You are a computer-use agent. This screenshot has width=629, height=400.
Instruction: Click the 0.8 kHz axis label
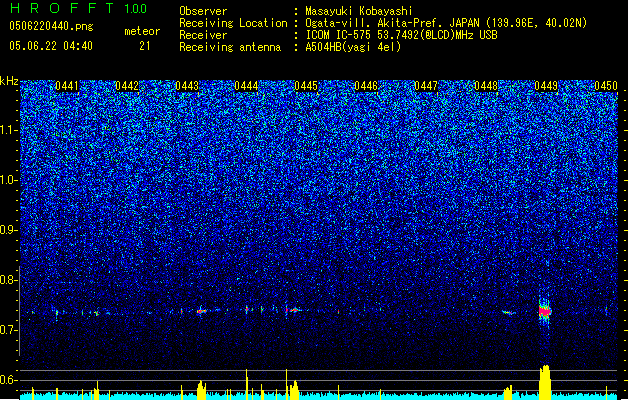click(x=9, y=280)
